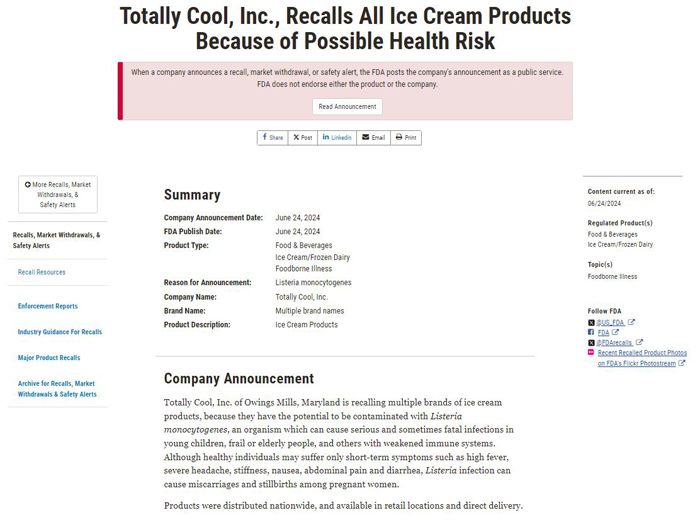Click the Read Announcement button
700x520 pixels.
tap(347, 107)
